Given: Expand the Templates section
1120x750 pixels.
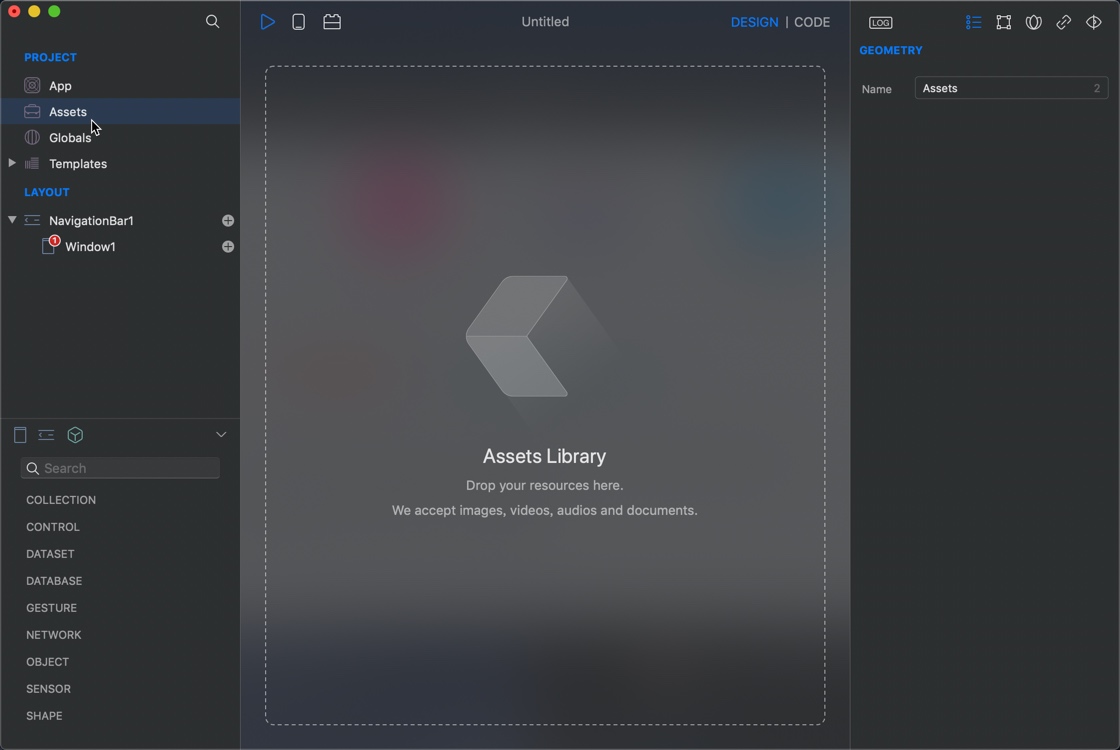Looking at the screenshot, I should (x=12, y=163).
